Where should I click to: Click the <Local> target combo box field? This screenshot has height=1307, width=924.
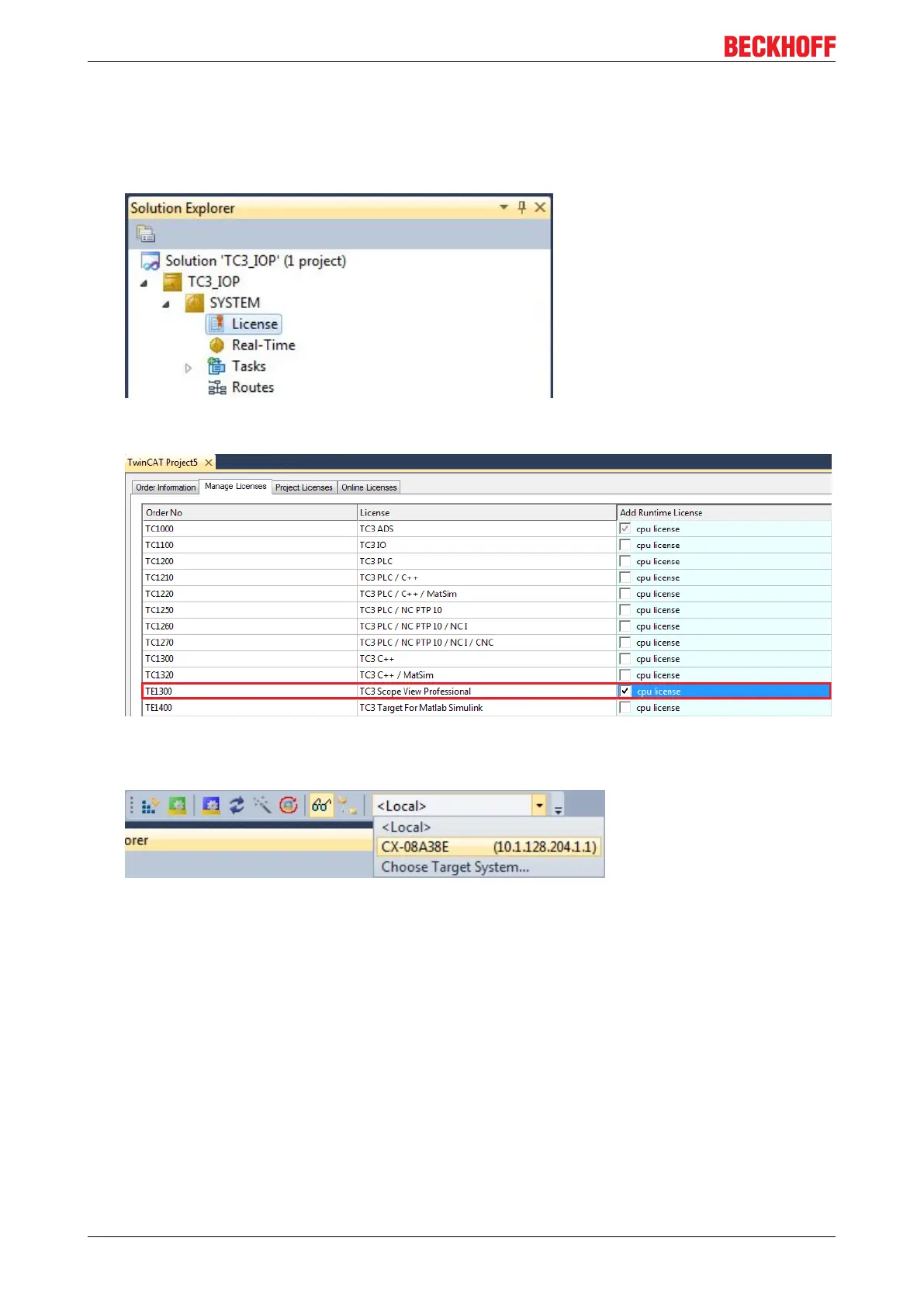coord(452,806)
